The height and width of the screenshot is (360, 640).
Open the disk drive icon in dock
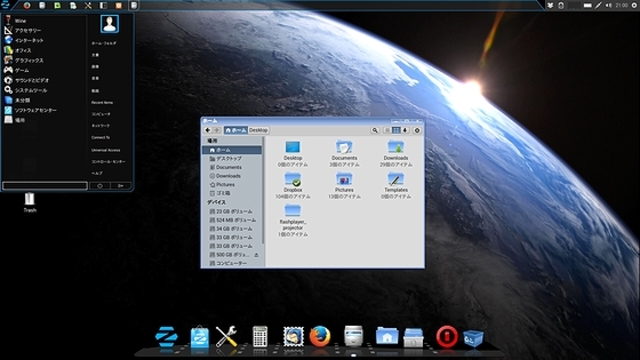[x=353, y=336]
